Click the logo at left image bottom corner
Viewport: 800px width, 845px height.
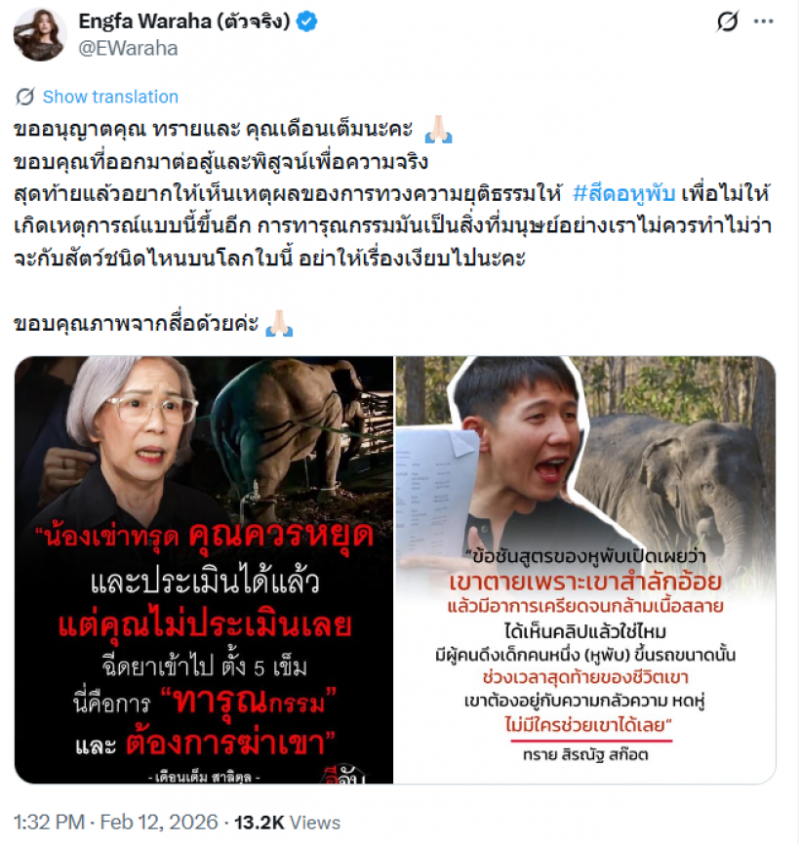coord(345,775)
